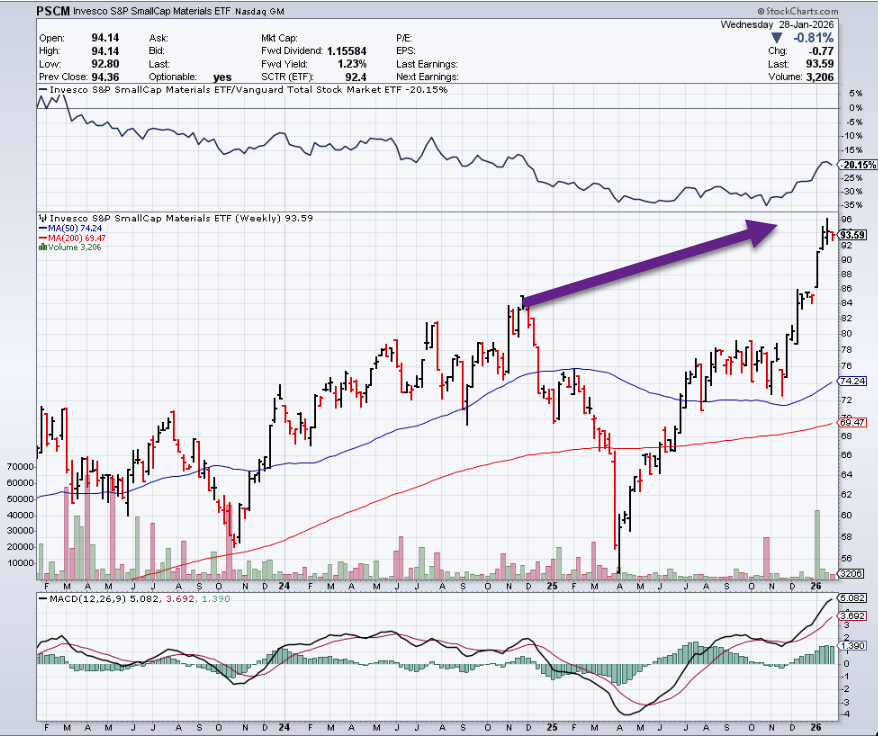Click the candlestick icon beside the weekly chart title
This screenshot has height=736, width=878.
click(41, 216)
